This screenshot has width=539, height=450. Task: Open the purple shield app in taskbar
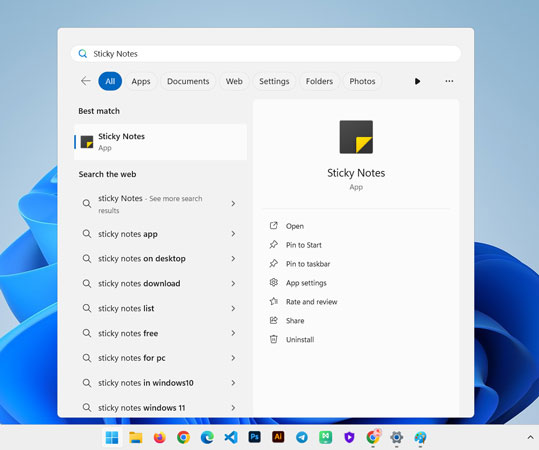pyautogui.click(x=349, y=437)
